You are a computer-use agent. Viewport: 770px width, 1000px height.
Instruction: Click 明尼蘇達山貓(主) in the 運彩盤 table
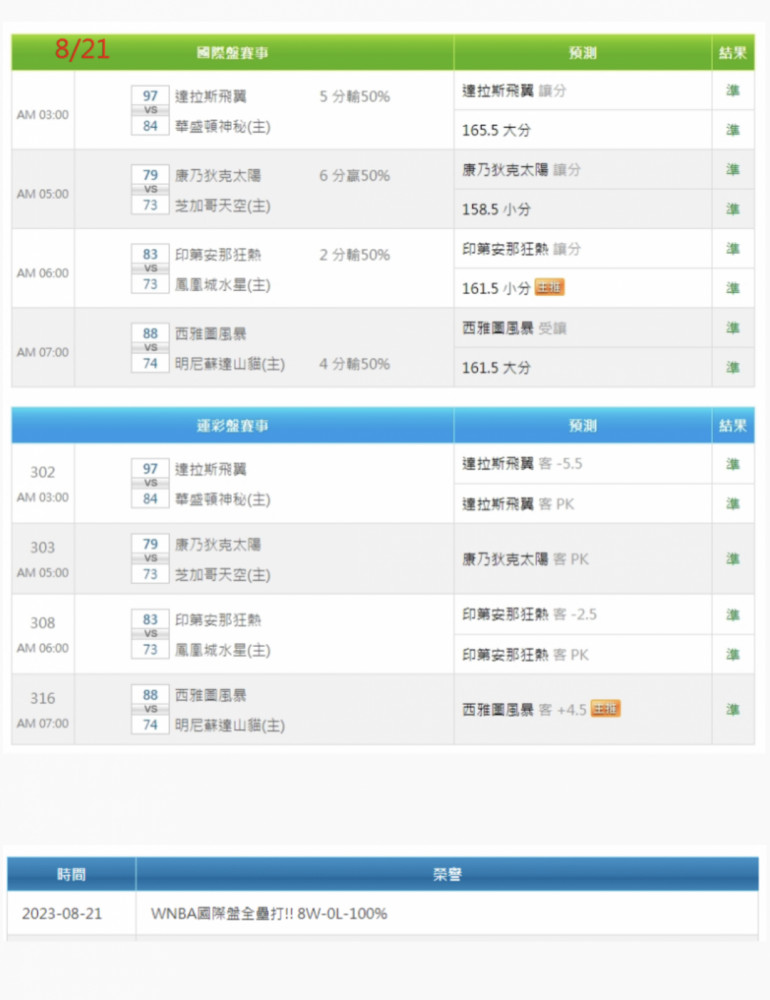230,725
